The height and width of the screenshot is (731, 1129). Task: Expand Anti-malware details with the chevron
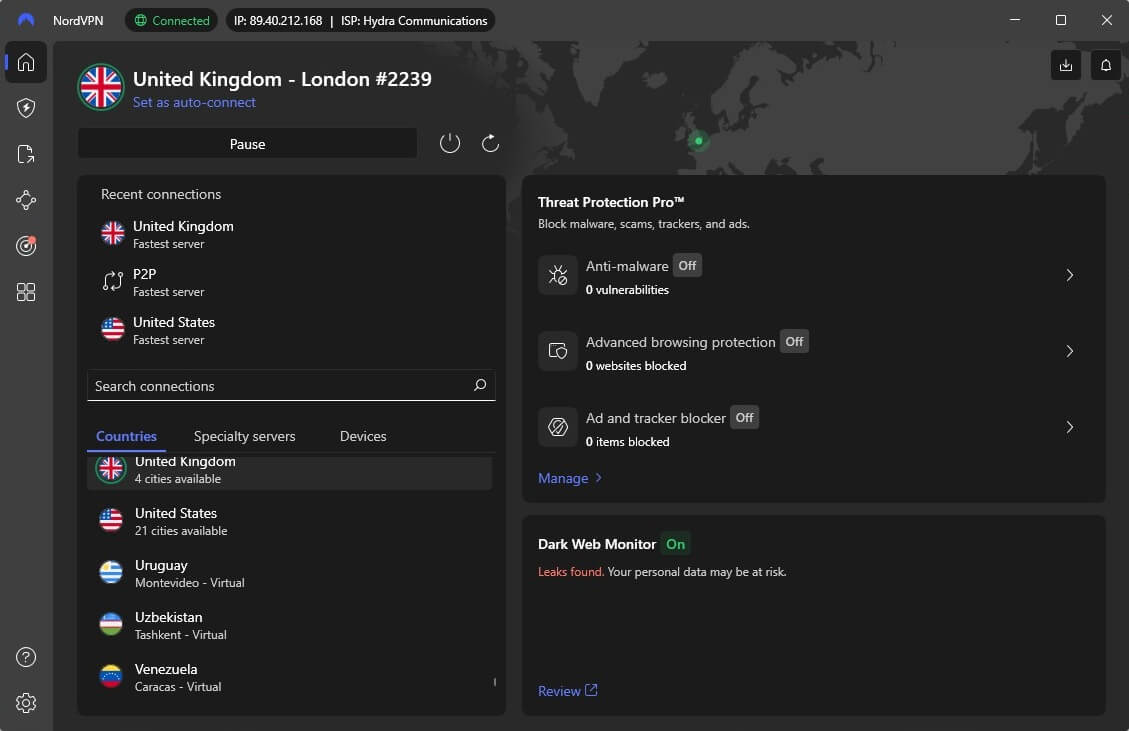pos(1070,275)
